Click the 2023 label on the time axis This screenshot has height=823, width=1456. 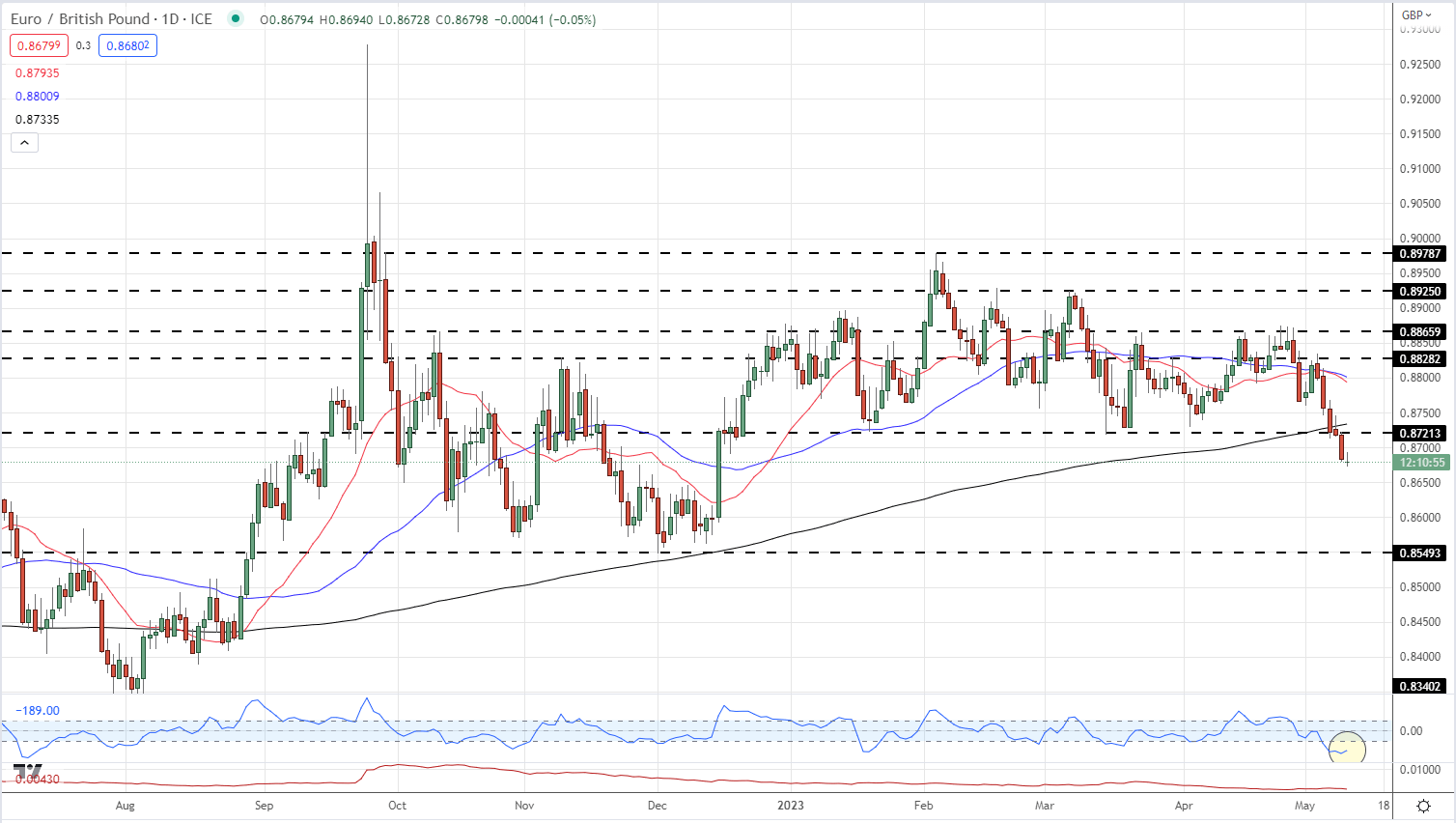(791, 806)
